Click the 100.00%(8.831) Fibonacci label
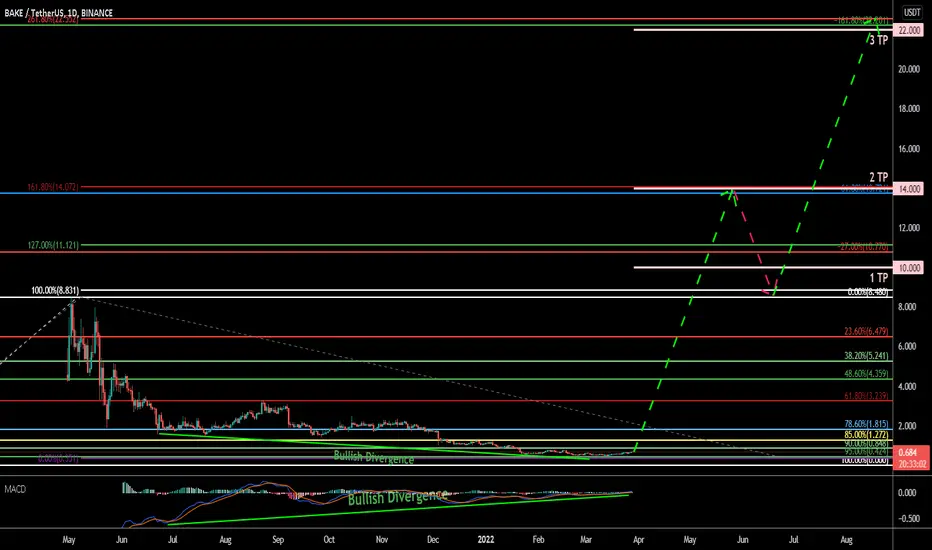 (55, 291)
